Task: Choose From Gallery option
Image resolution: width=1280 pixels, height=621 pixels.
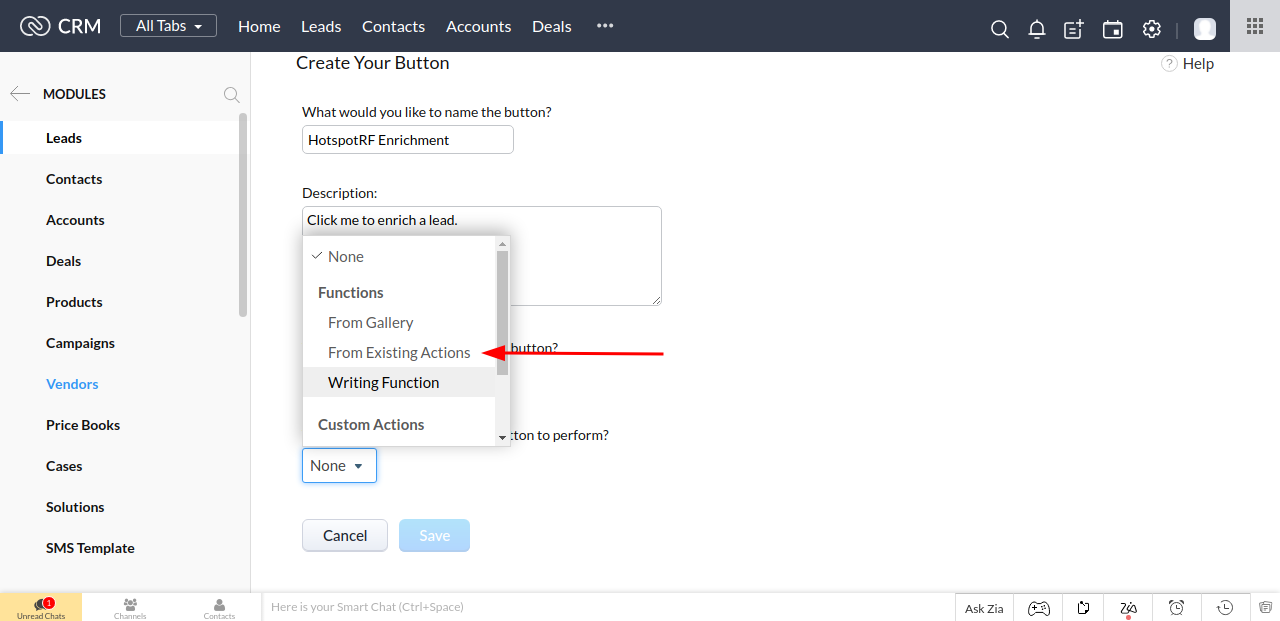Action: [x=399, y=323]
